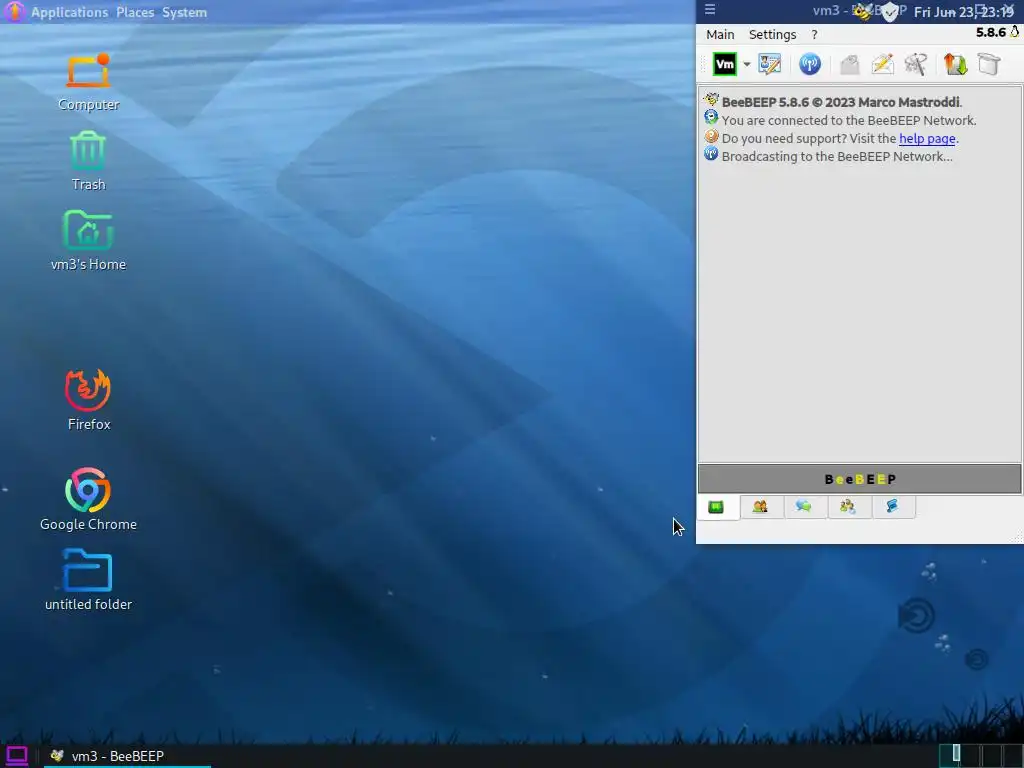
Task: Click the 'You are connected to the BeeBEEP Network' message
Action: click(x=848, y=120)
